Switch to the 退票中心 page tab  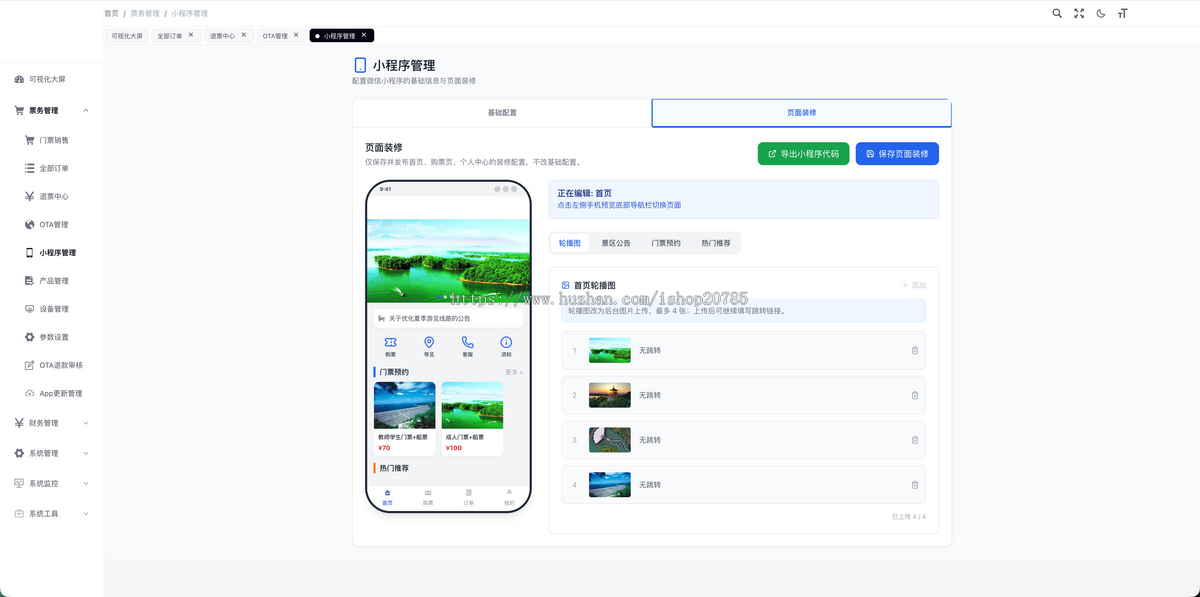coord(222,35)
